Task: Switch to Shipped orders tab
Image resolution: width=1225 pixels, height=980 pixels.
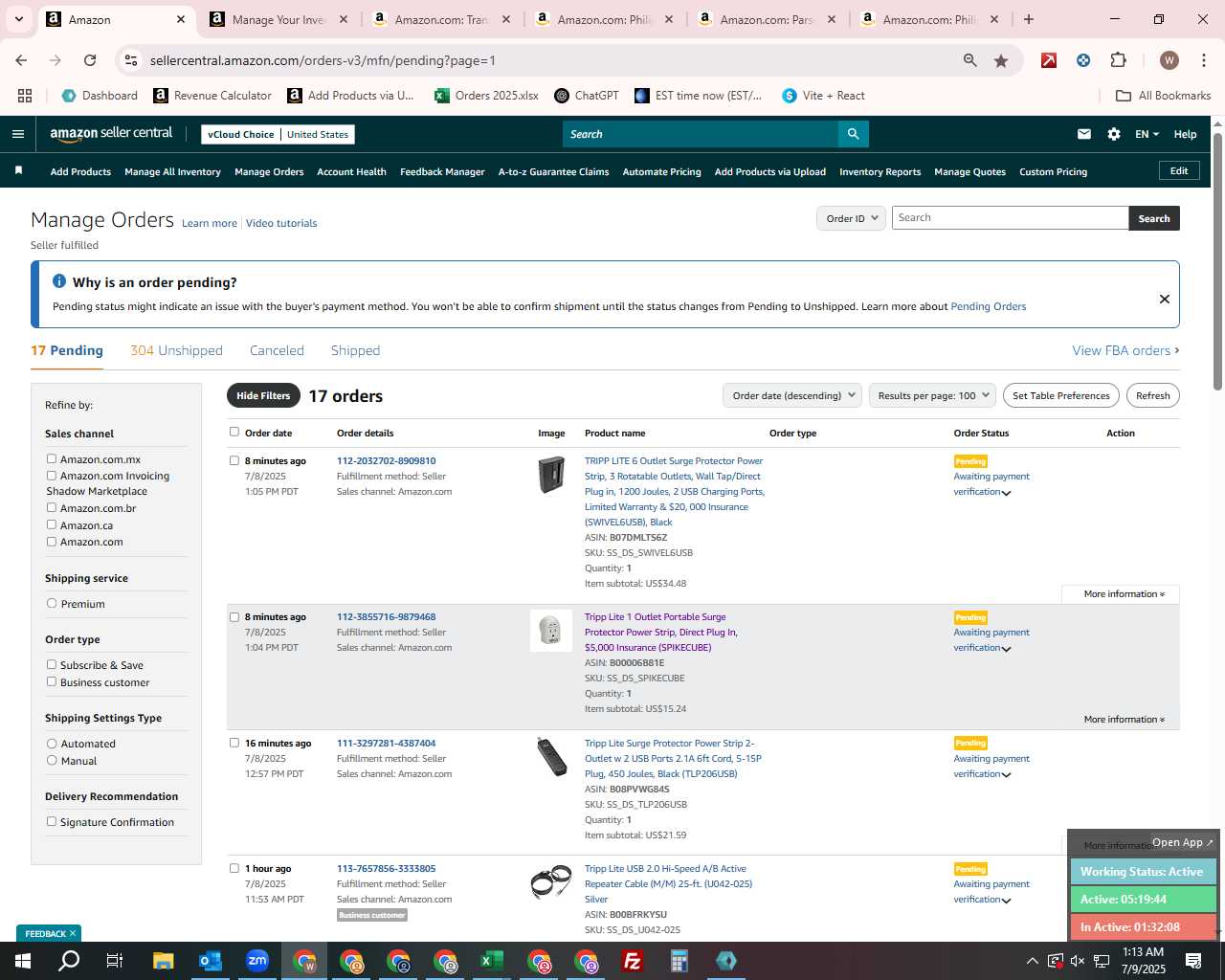Action: coord(355,350)
